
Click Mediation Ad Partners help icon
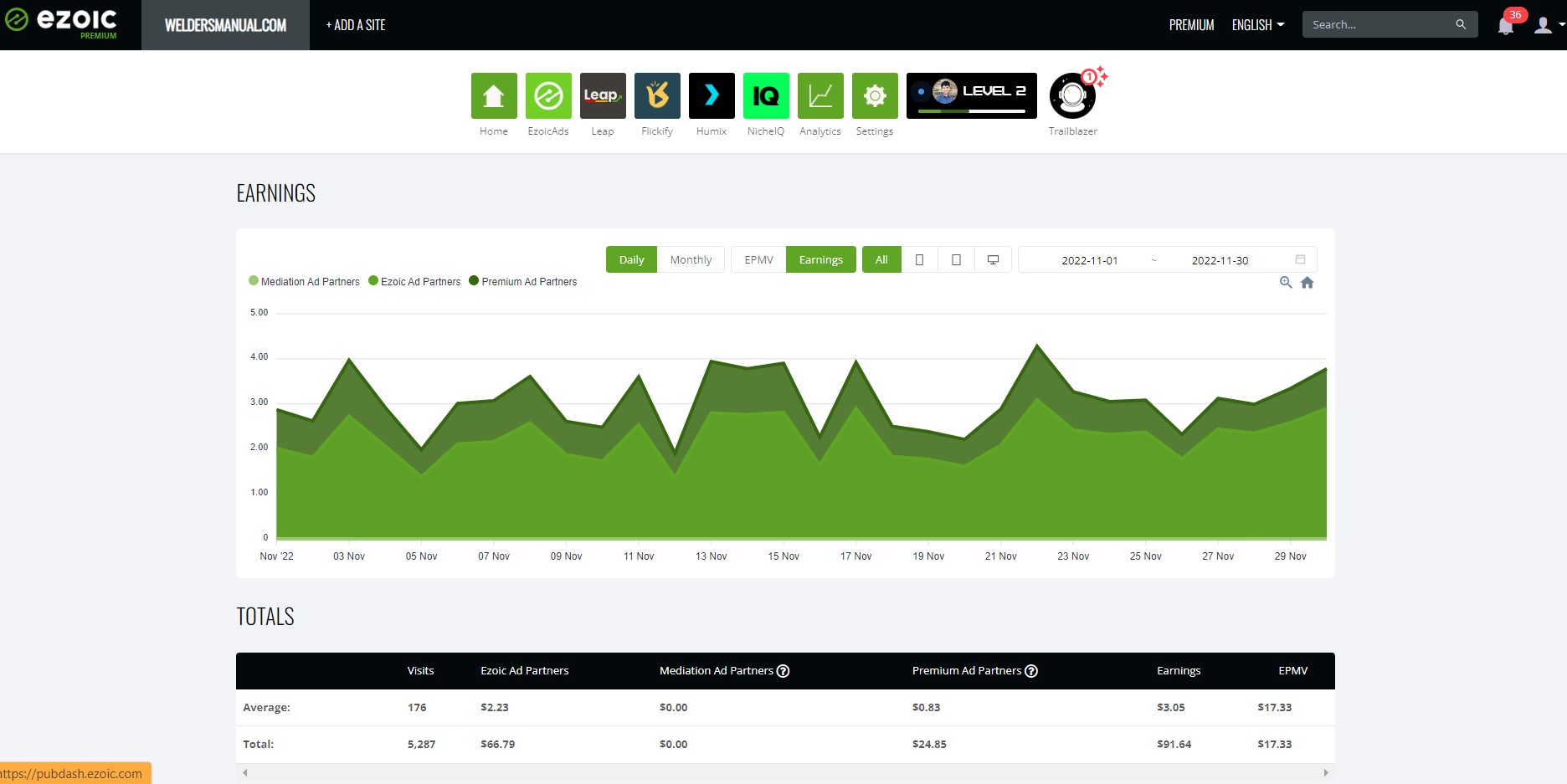point(783,671)
